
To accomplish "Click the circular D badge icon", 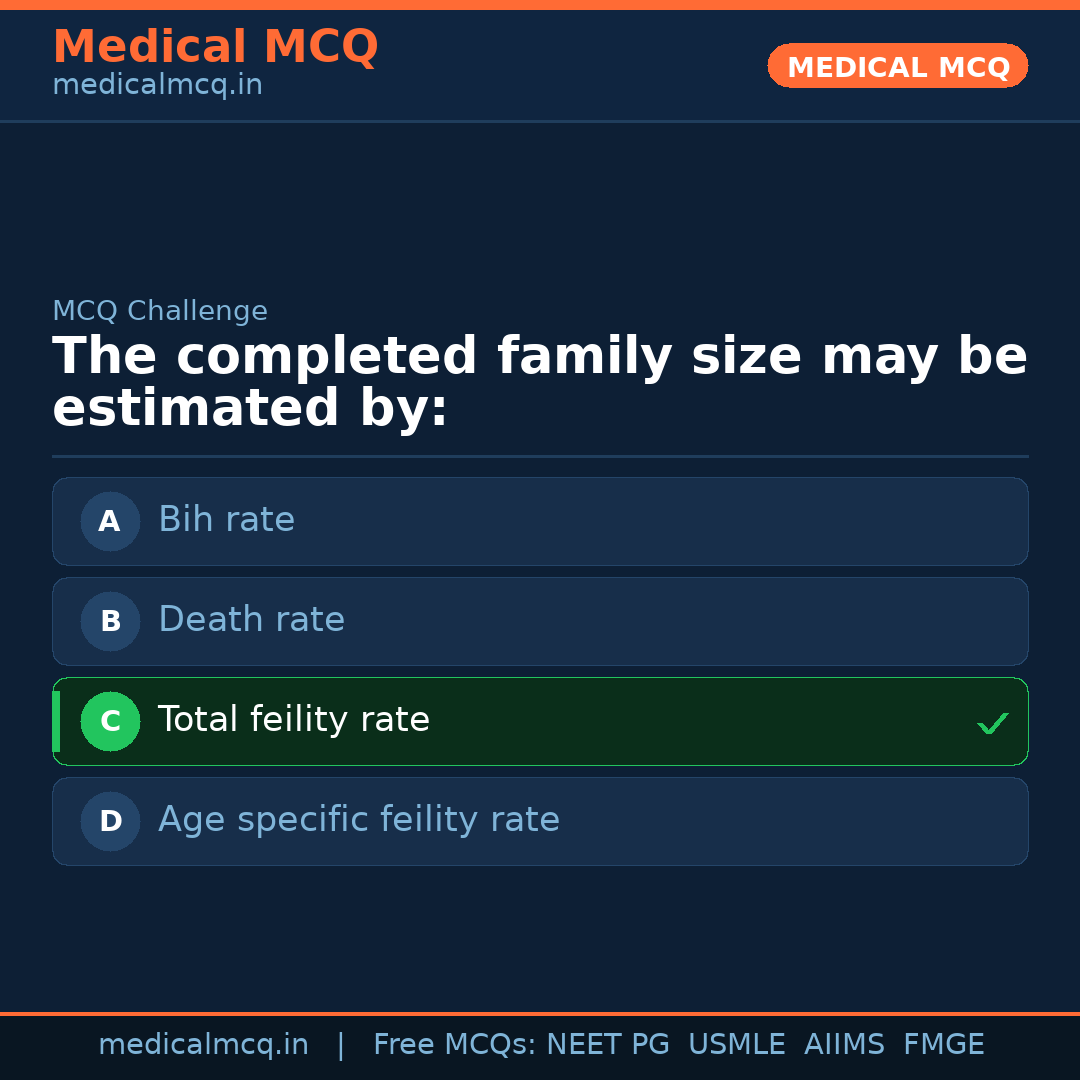I will [110, 821].
